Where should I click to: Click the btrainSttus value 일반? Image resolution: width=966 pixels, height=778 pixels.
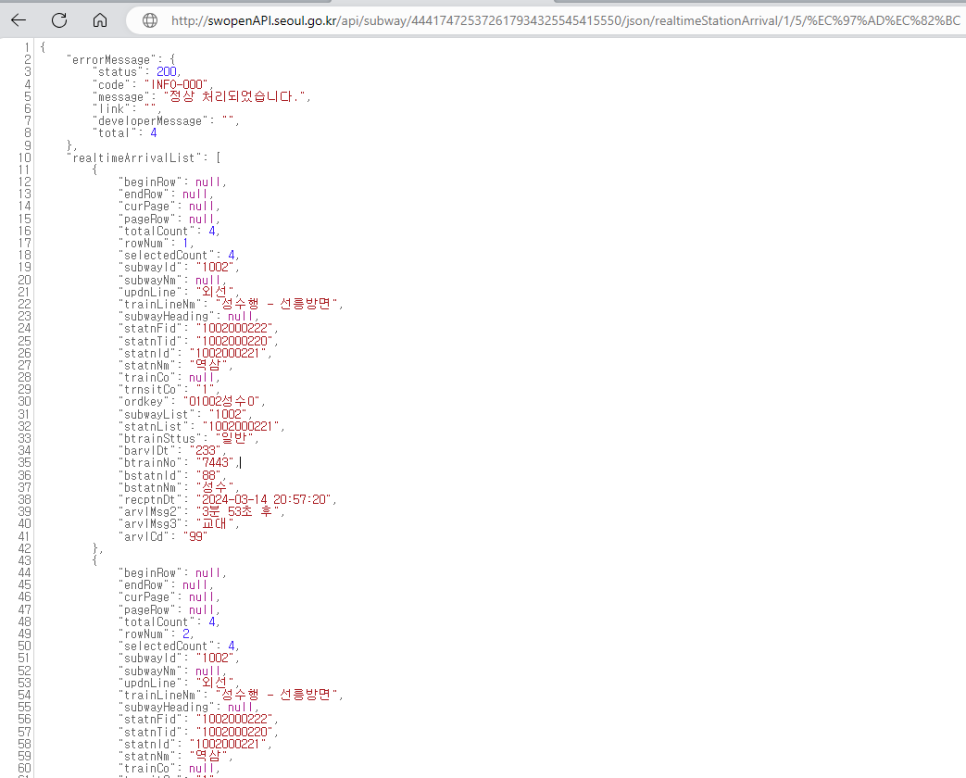pos(234,438)
